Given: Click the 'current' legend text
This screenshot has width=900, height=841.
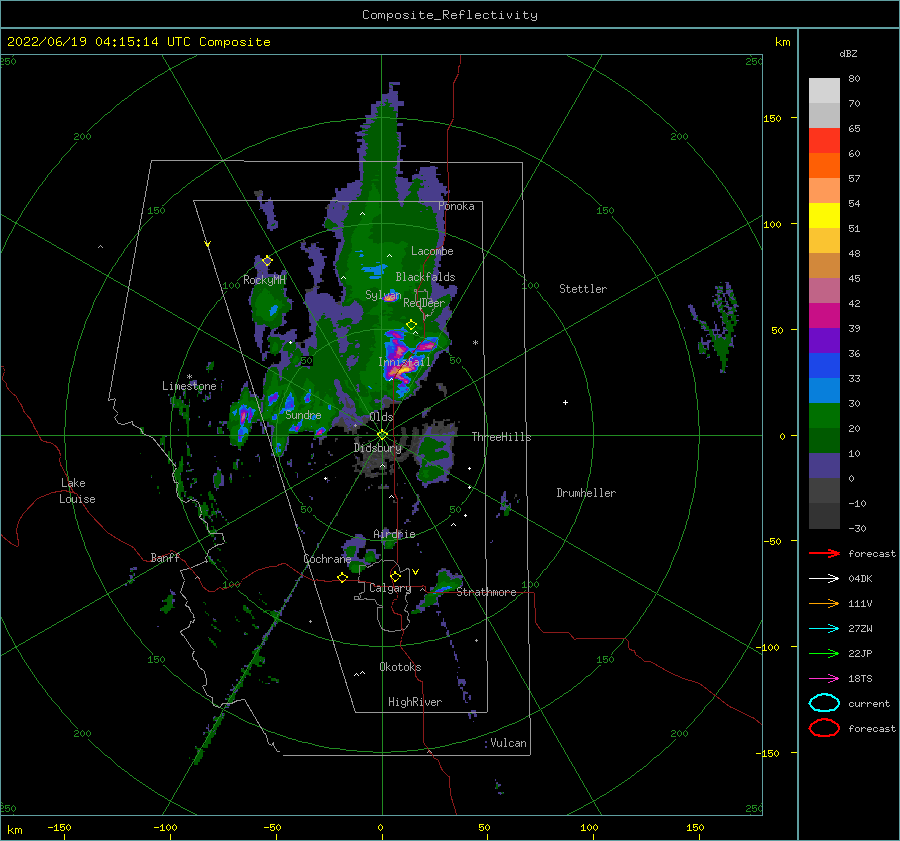Looking at the screenshot, I should [869, 703].
